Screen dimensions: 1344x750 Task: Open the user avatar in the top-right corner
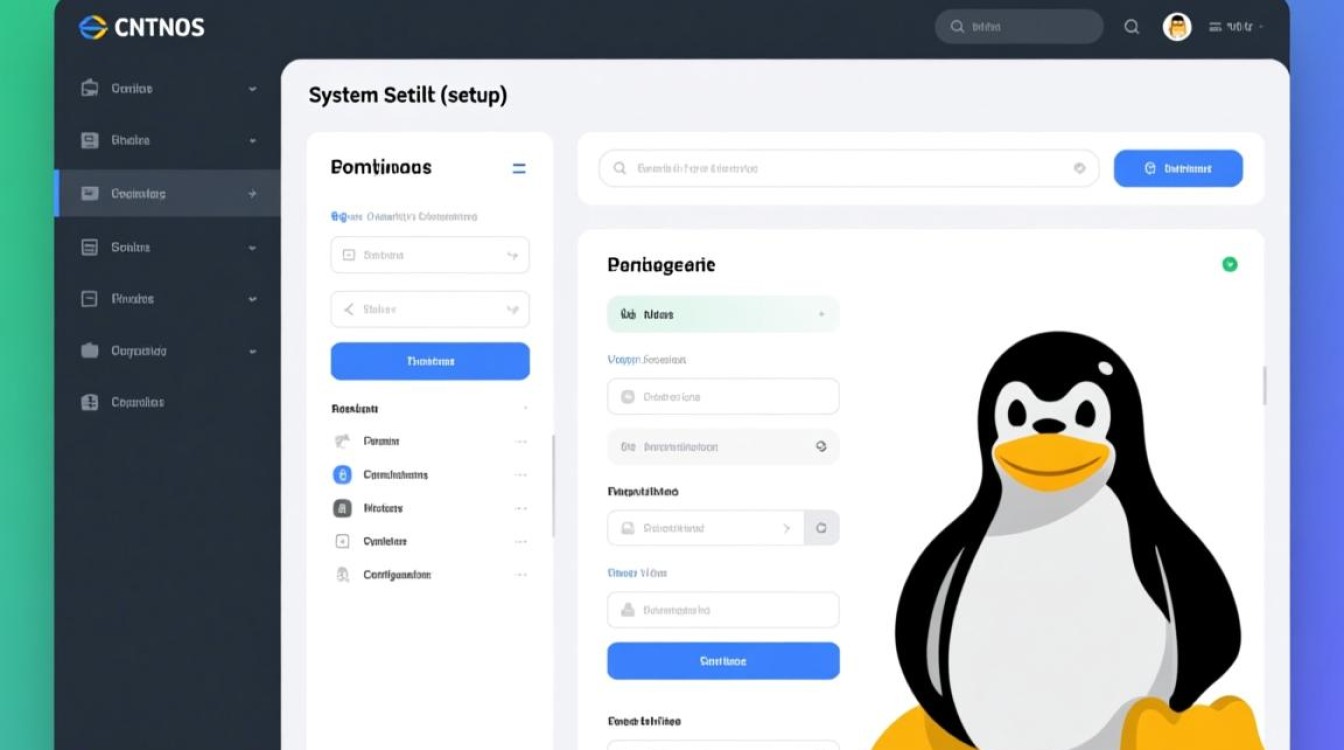(1177, 27)
